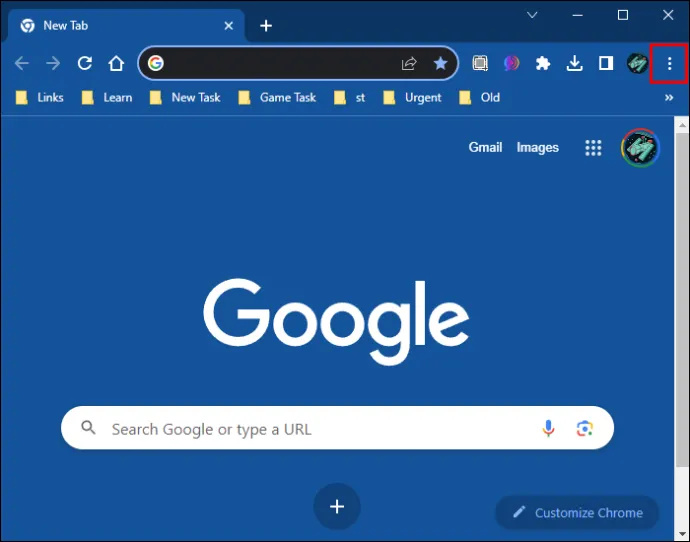The height and width of the screenshot is (542, 690).
Task: Add a shortcut with the round plus button
Action: [337, 506]
